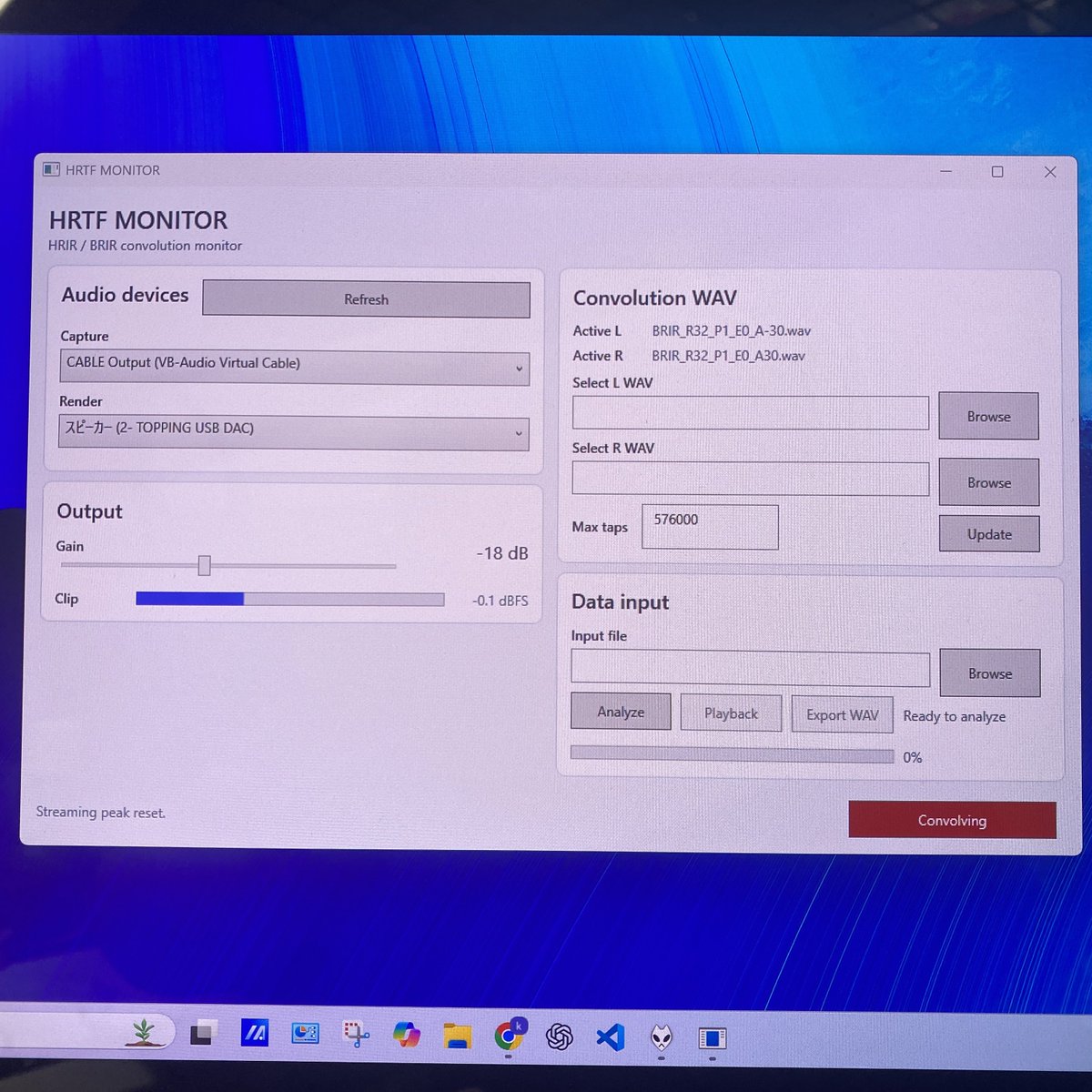This screenshot has height=1092, width=1092.
Task: Click the Refresh audio devices button
Action: (x=366, y=299)
